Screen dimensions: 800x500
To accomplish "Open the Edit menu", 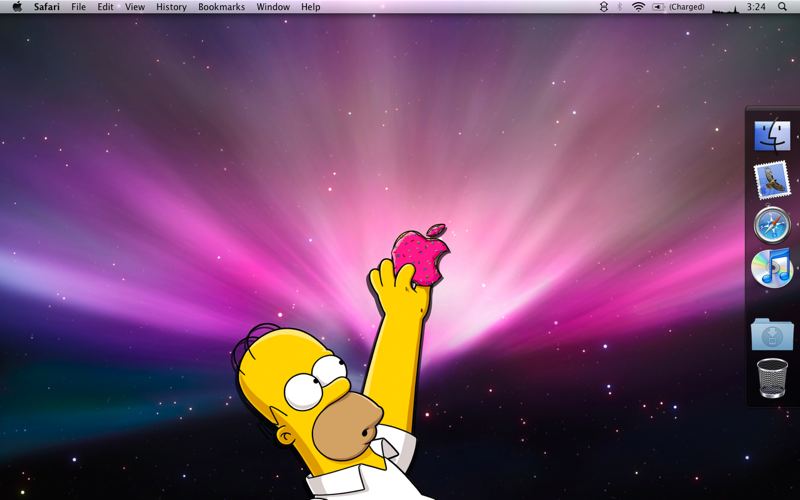I will (106, 7).
